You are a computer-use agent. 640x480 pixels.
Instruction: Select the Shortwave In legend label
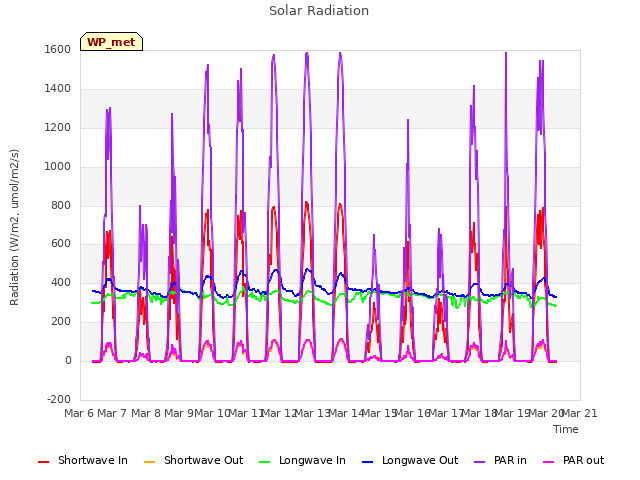(93, 460)
